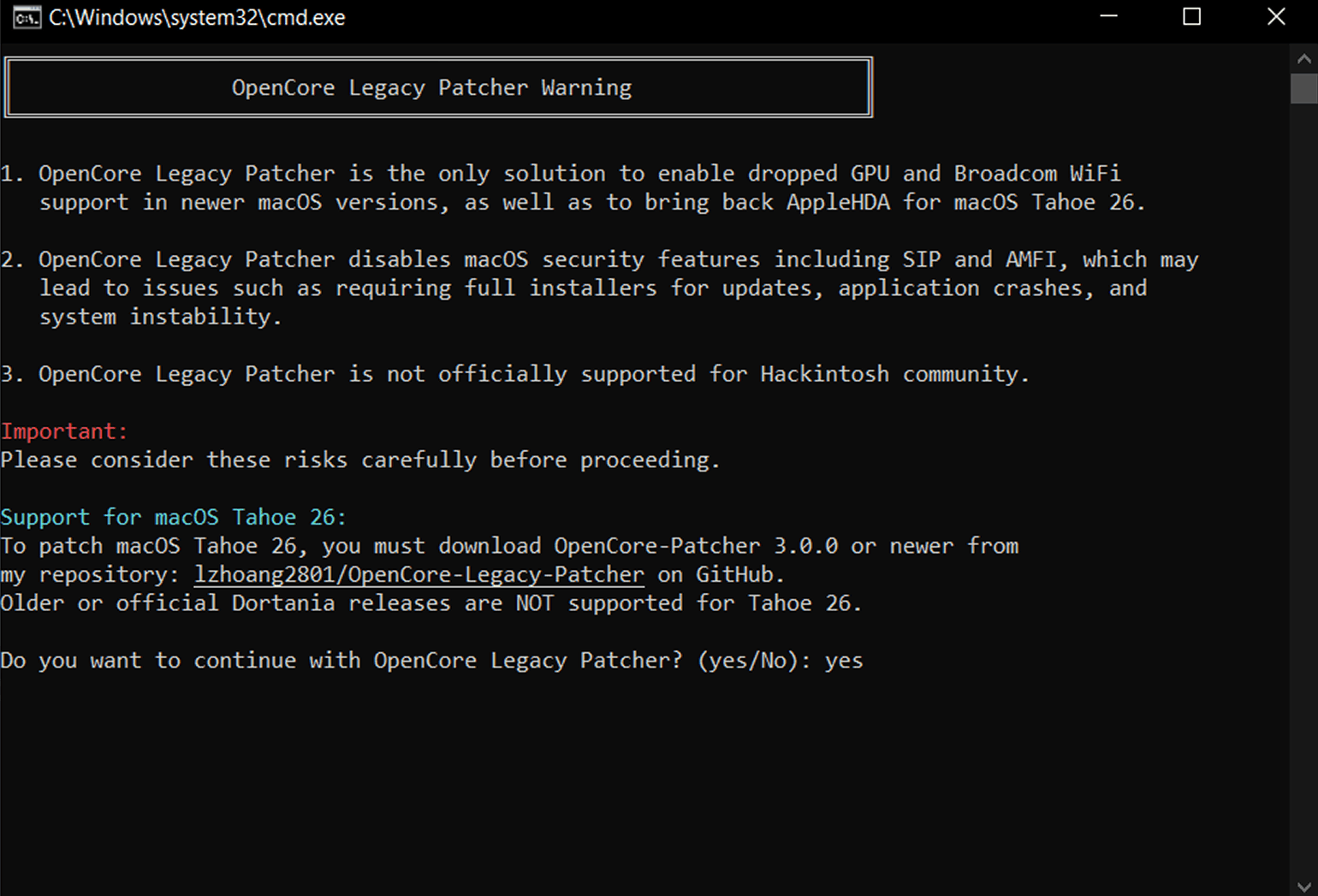Click the line about Hackintosh community support
The height and width of the screenshot is (896, 1318).
pos(515,374)
